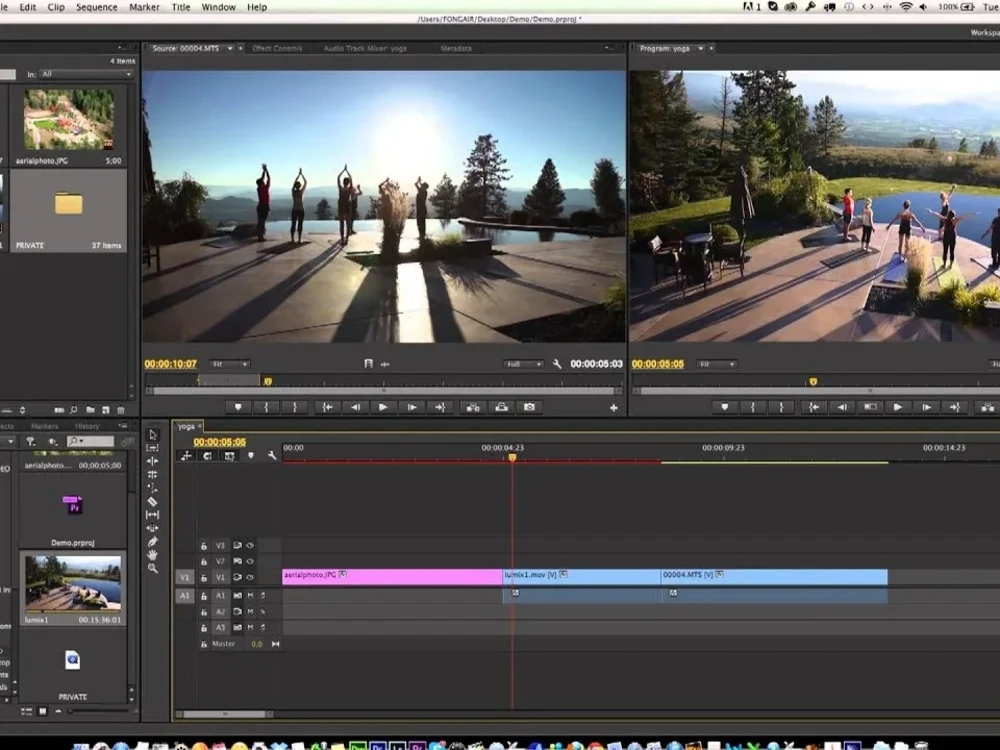Select the Rolling Edit tool
1000x750 pixels.
pos(152,474)
